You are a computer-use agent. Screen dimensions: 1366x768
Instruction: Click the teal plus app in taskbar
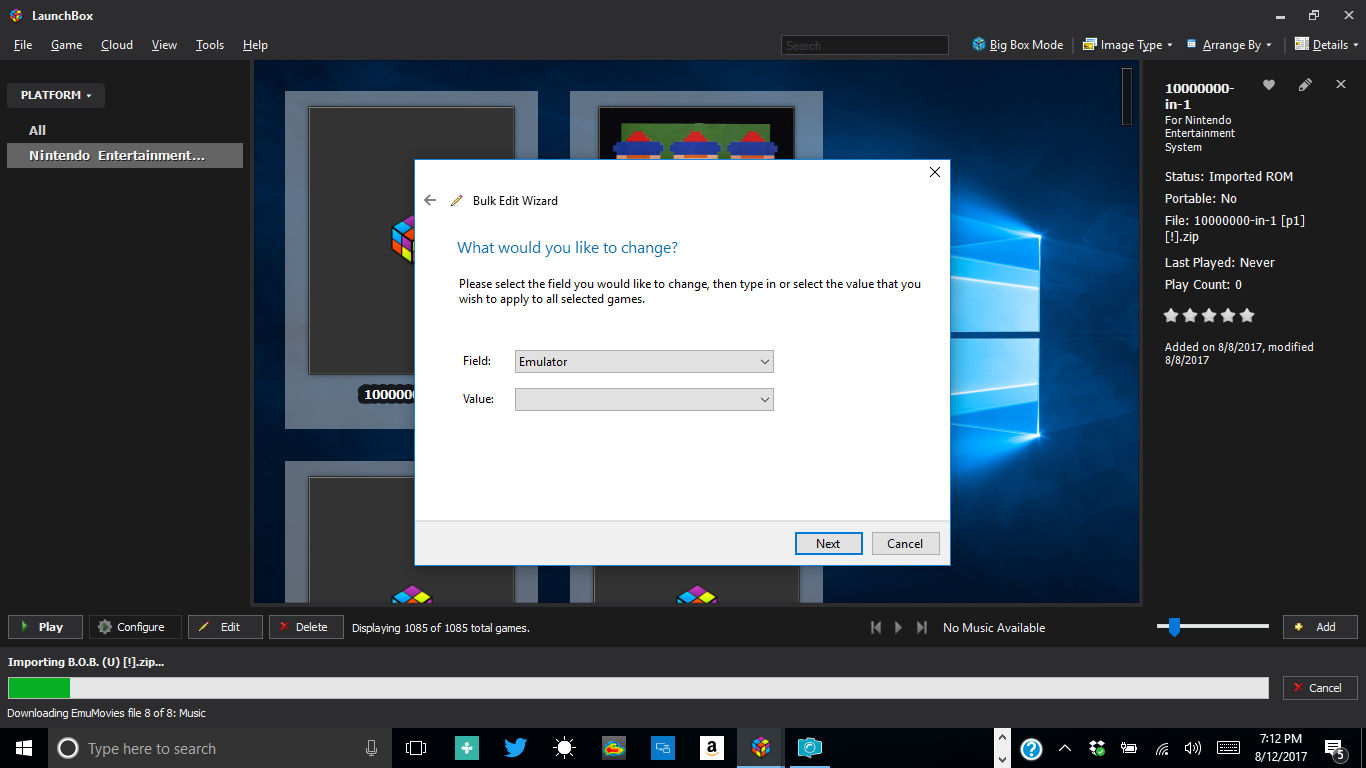click(x=466, y=748)
